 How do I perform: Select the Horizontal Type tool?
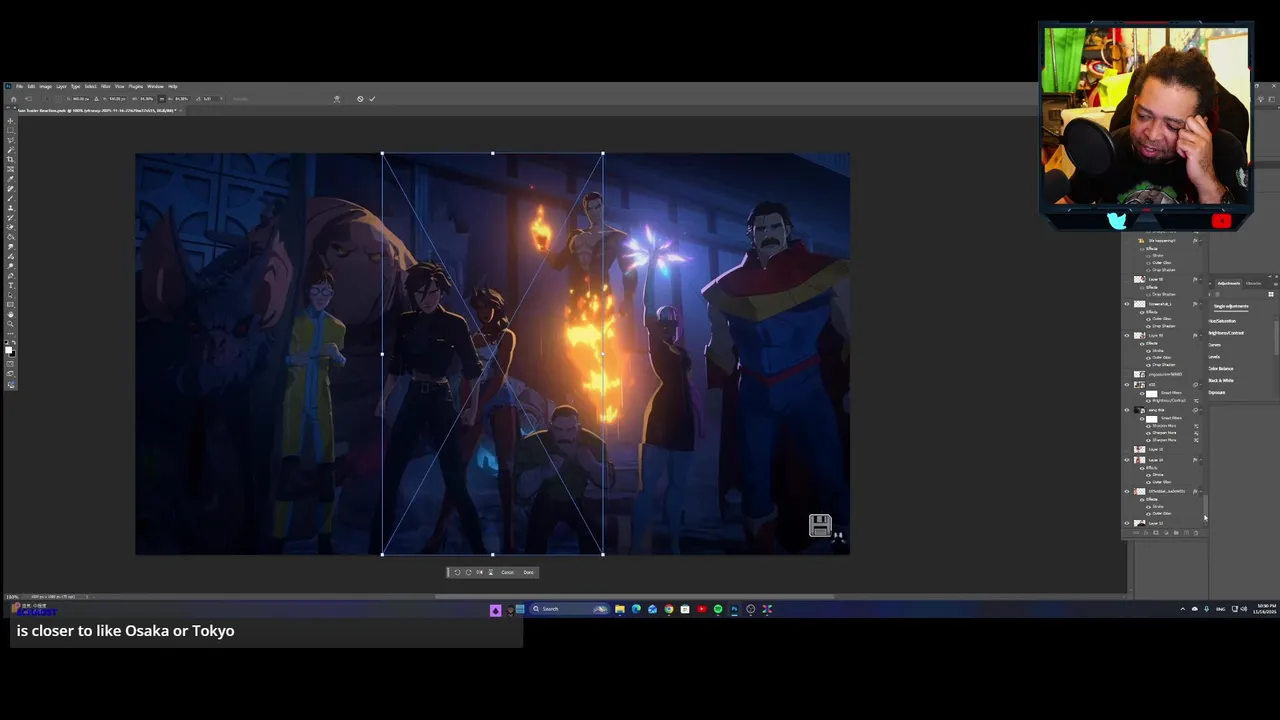click(x=10, y=285)
